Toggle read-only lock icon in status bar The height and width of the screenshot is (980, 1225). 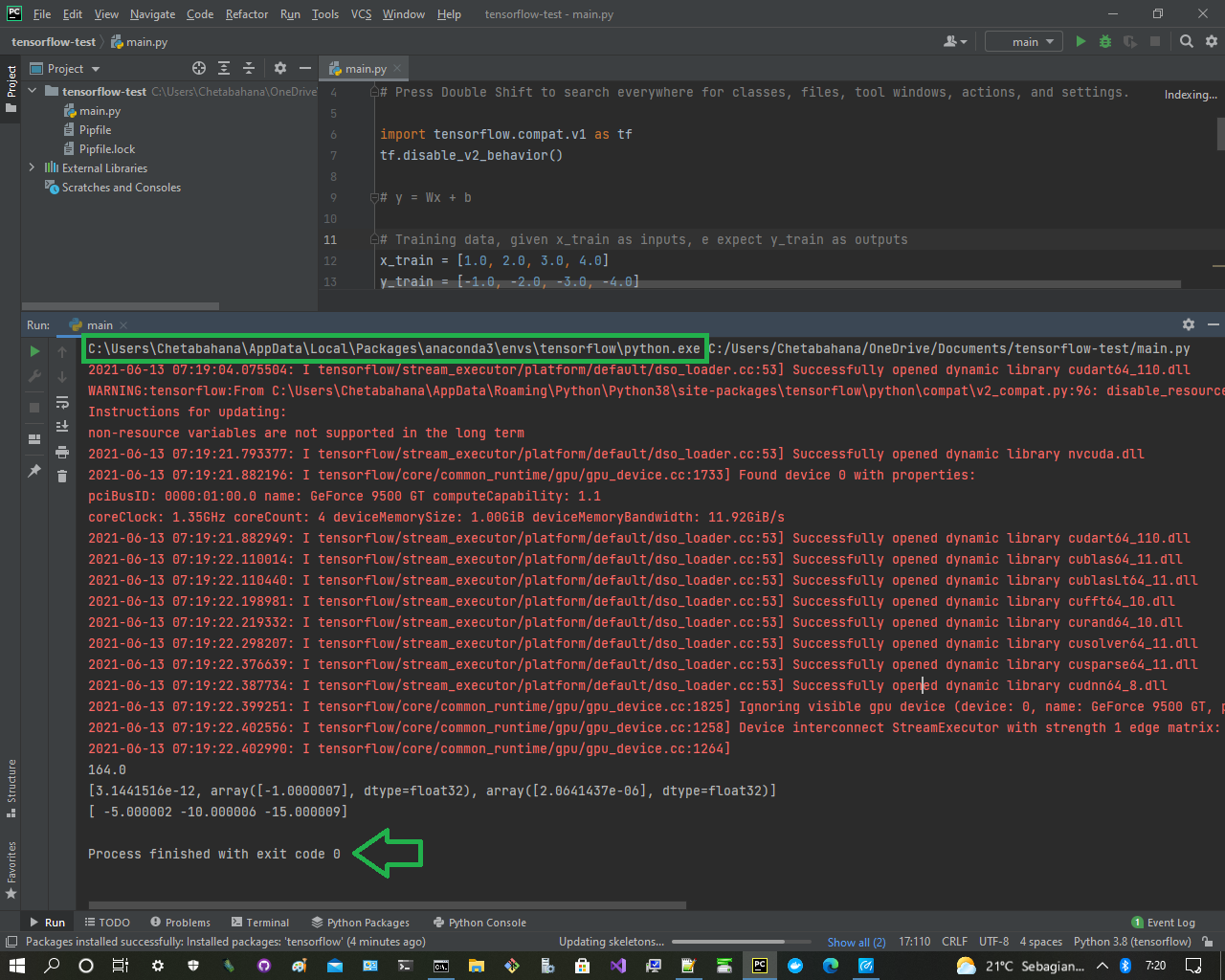[x=1208, y=942]
